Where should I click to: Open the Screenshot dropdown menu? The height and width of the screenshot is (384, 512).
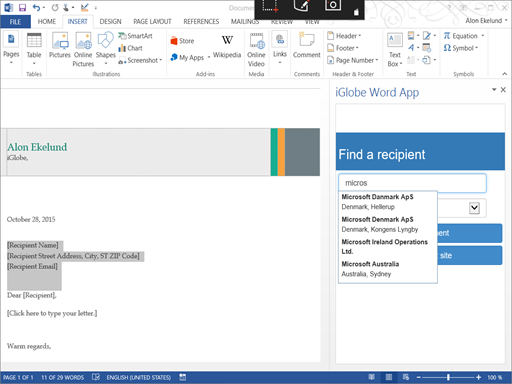coord(140,60)
